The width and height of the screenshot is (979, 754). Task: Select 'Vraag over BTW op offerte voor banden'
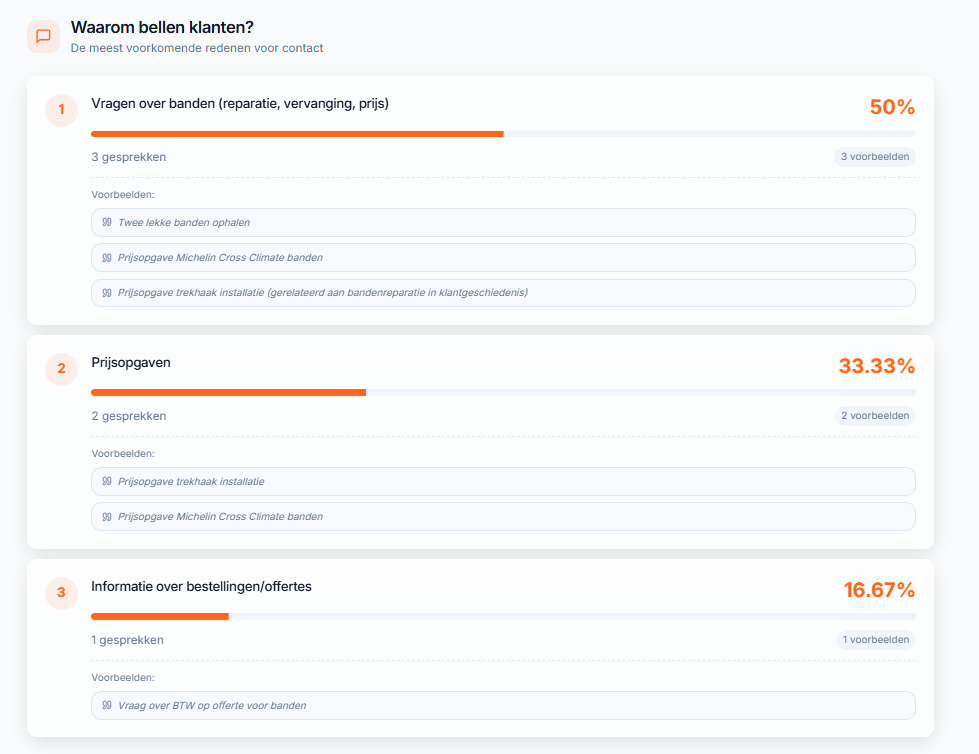503,705
